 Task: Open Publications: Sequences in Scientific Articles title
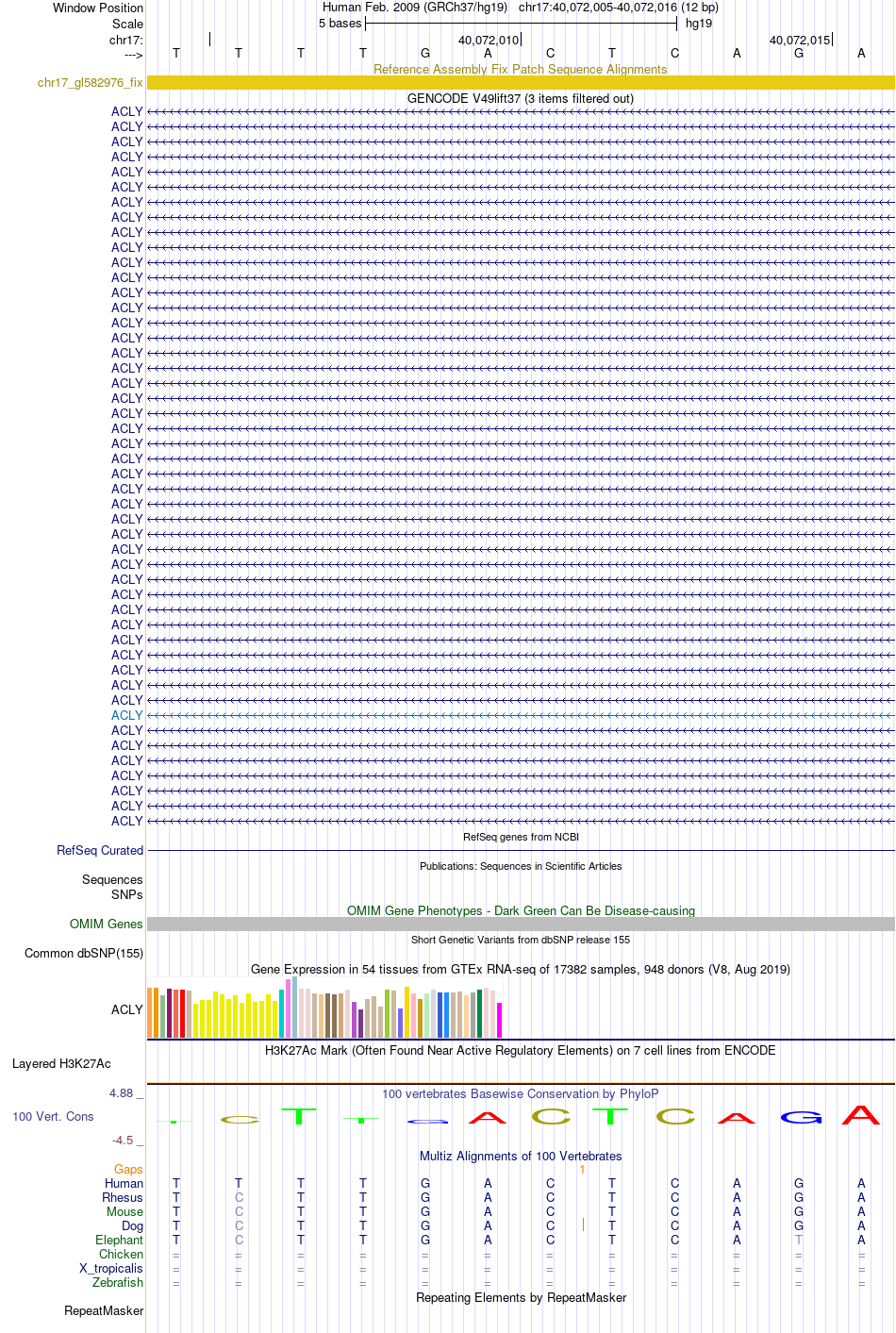(521, 866)
